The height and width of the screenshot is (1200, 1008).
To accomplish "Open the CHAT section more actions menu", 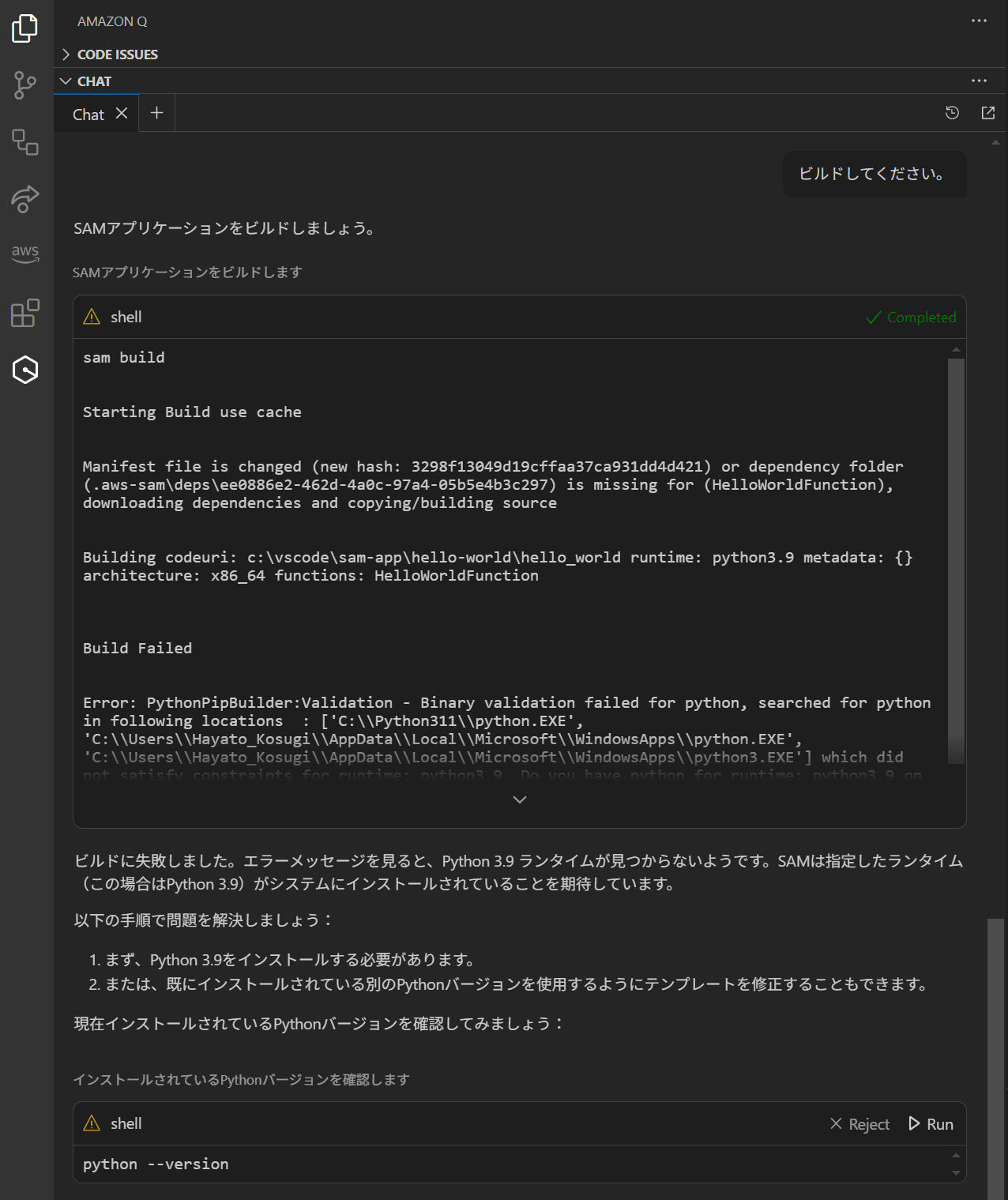I will (980, 81).
